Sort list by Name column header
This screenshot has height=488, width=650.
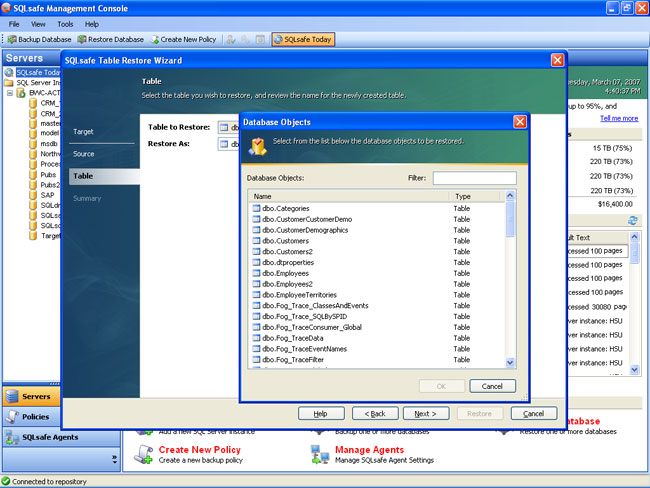click(348, 196)
